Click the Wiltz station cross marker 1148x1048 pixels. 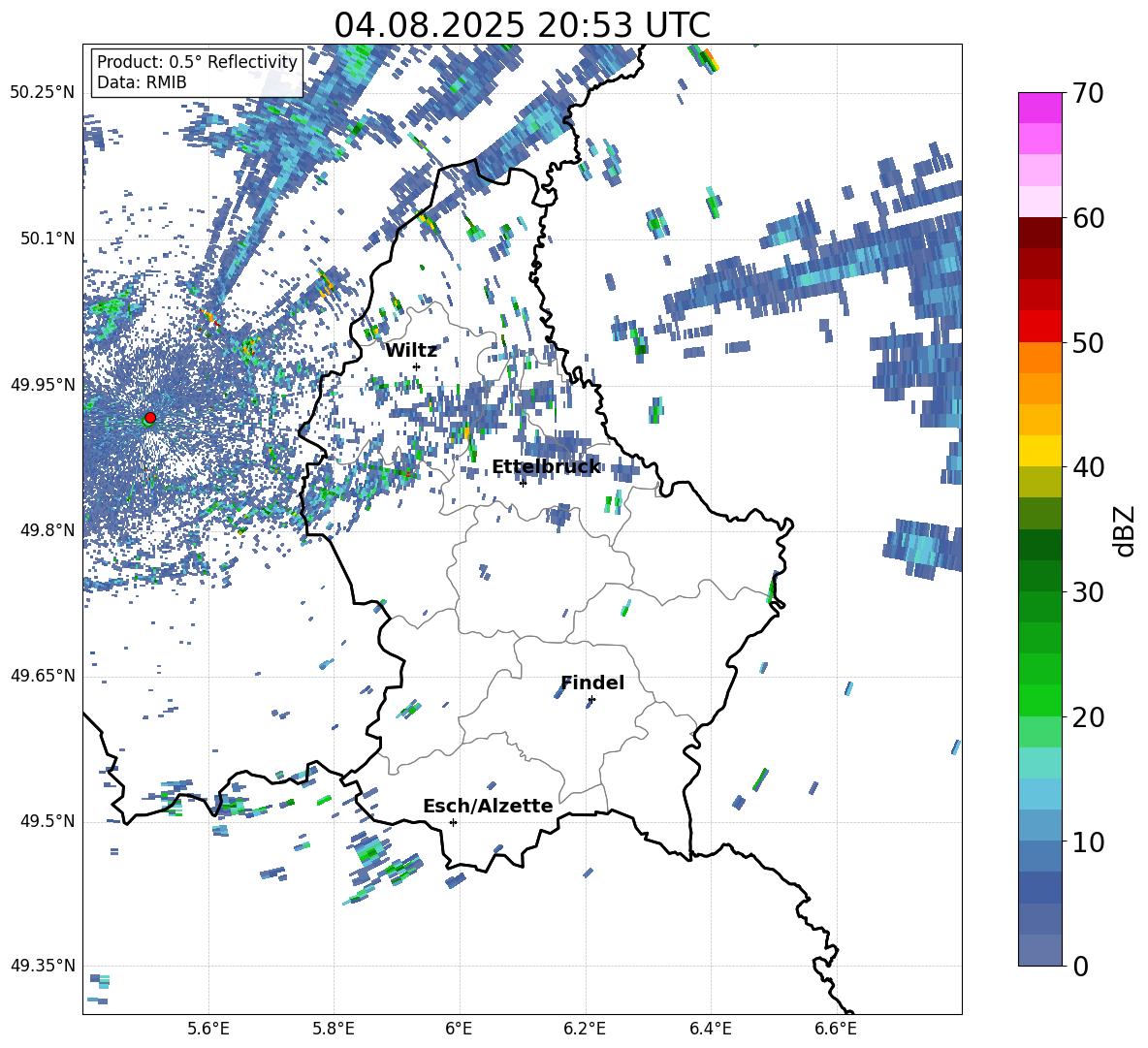click(x=417, y=366)
